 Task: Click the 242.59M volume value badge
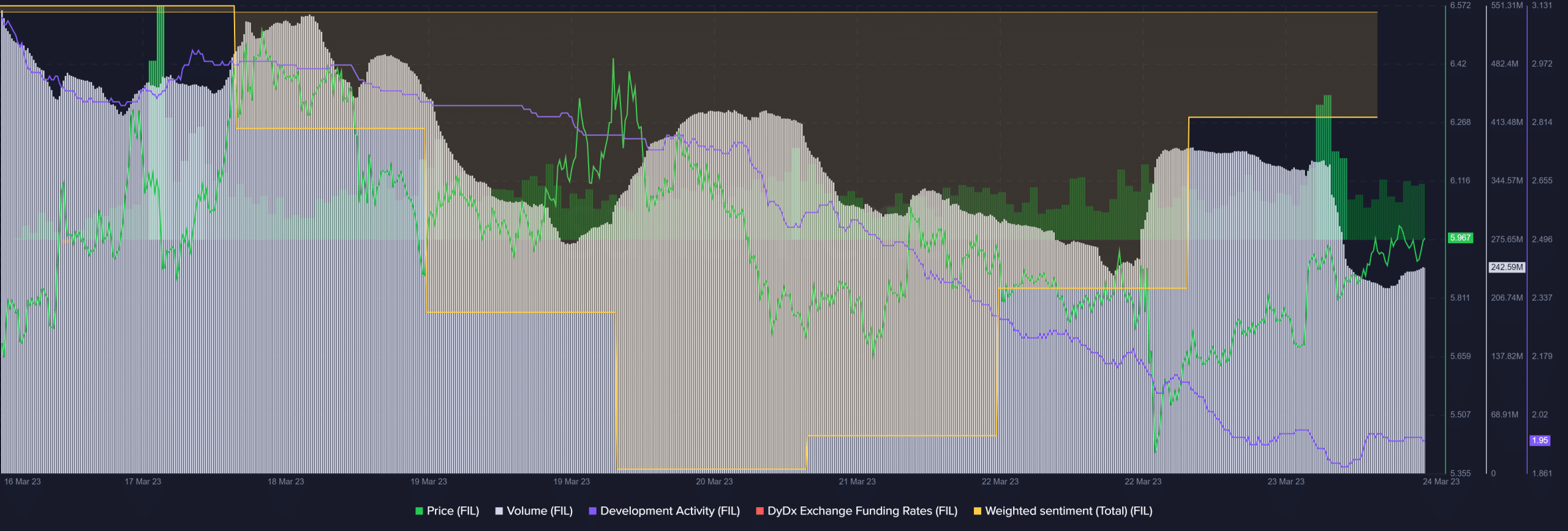[x=1506, y=267]
